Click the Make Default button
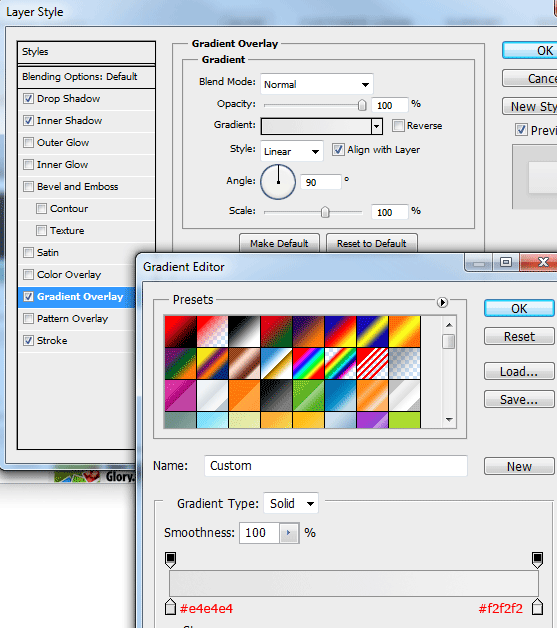This screenshot has height=628, width=557. tap(279, 243)
